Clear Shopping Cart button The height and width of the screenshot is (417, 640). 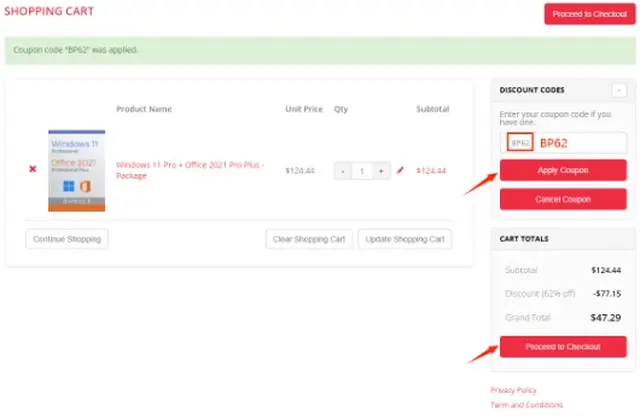(x=309, y=239)
